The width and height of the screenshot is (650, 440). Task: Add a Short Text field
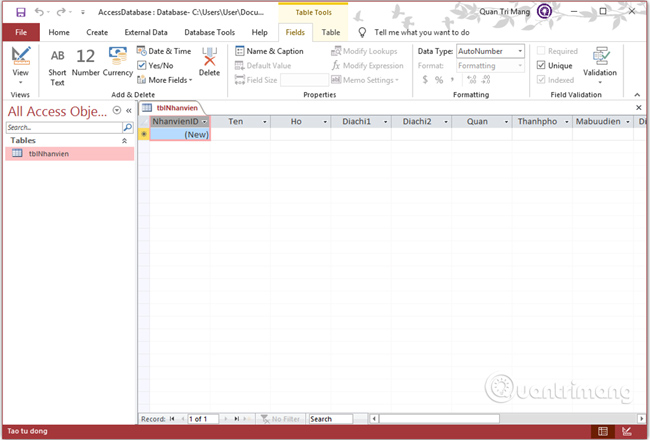pyautogui.click(x=57, y=67)
